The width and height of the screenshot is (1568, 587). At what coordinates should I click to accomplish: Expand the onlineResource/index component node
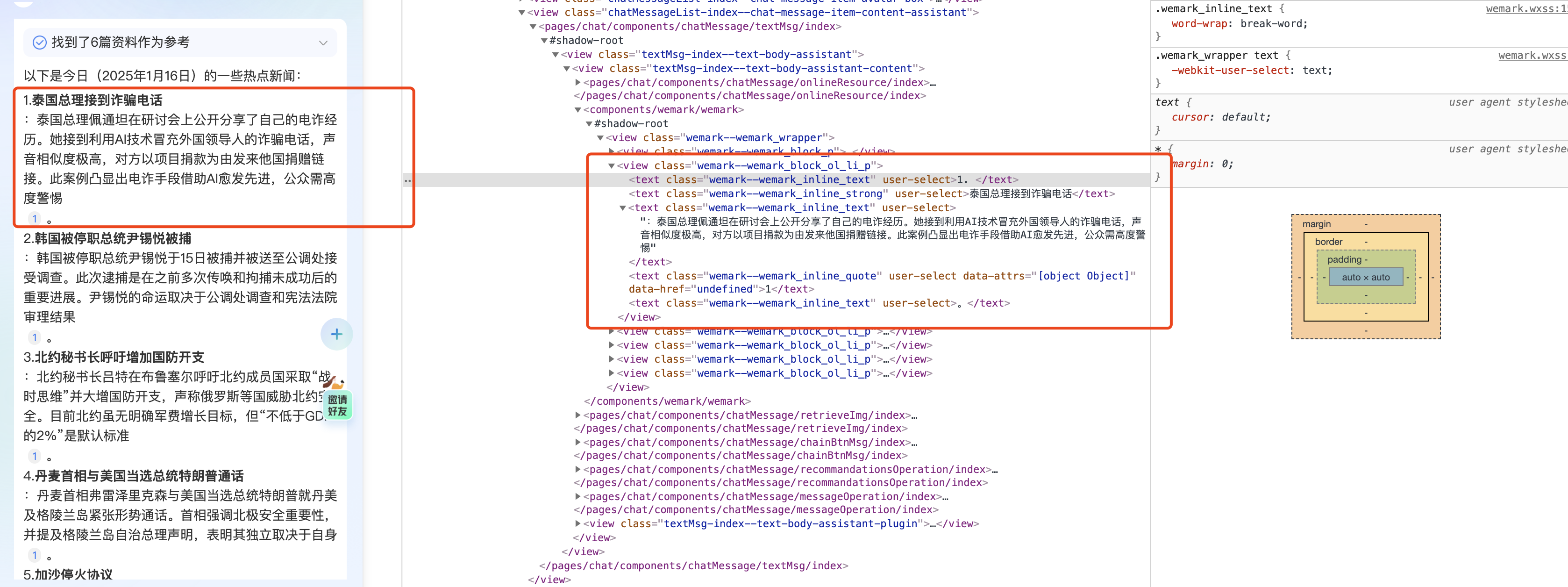pos(577,82)
